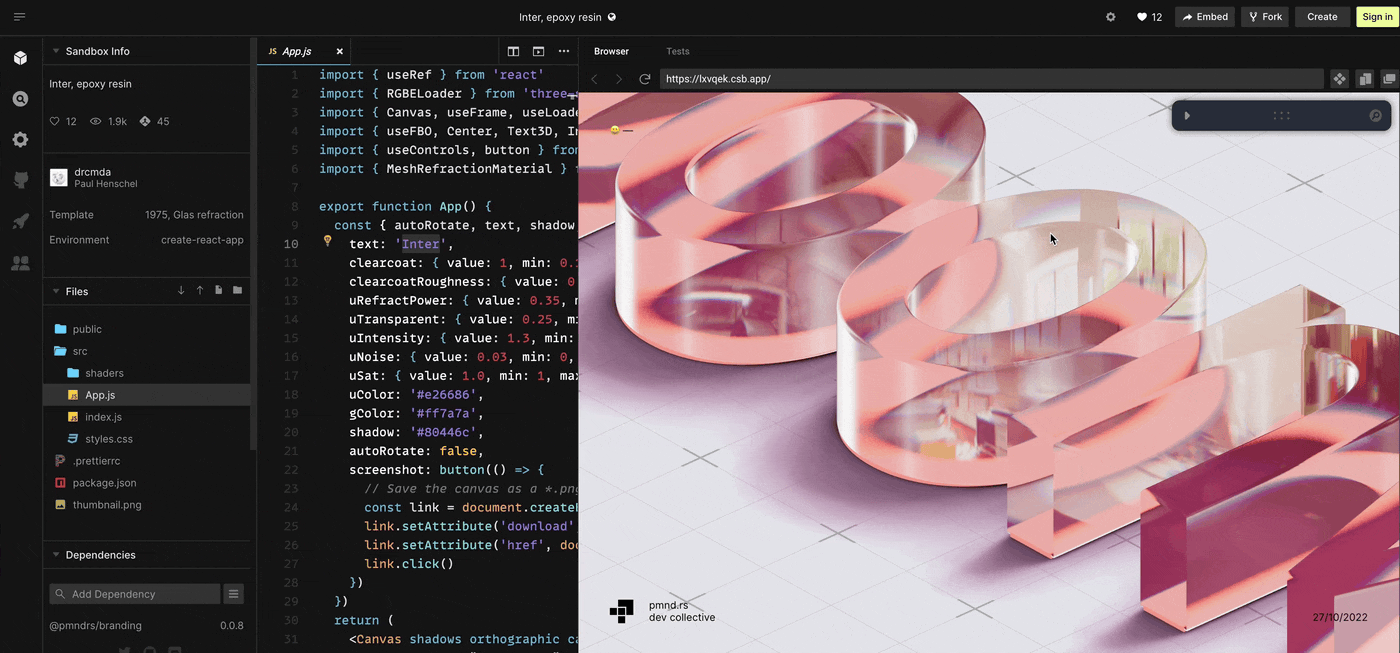This screenshot has height=653, width=1400.
Task: Open the GitHub panel in sidebar
Action: click(20, 181)
